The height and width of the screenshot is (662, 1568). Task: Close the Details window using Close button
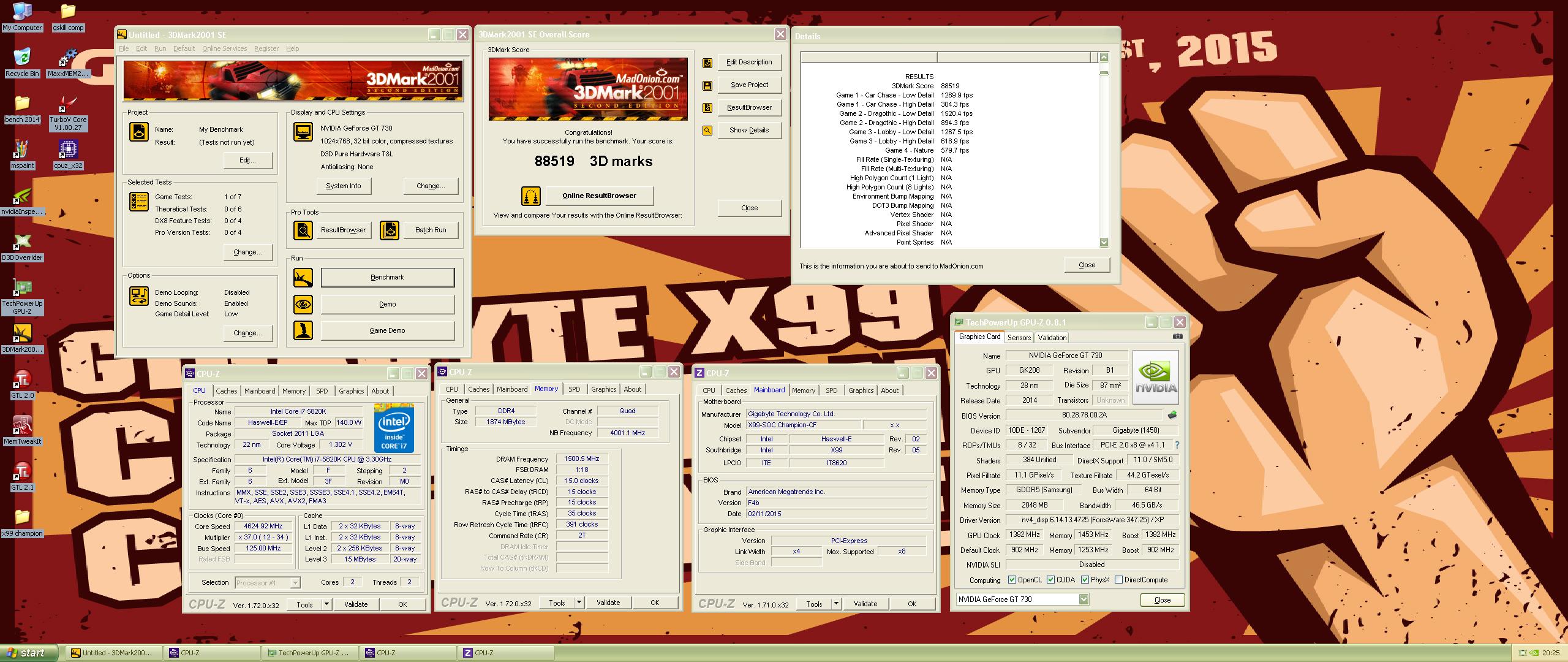point(1087,265)
